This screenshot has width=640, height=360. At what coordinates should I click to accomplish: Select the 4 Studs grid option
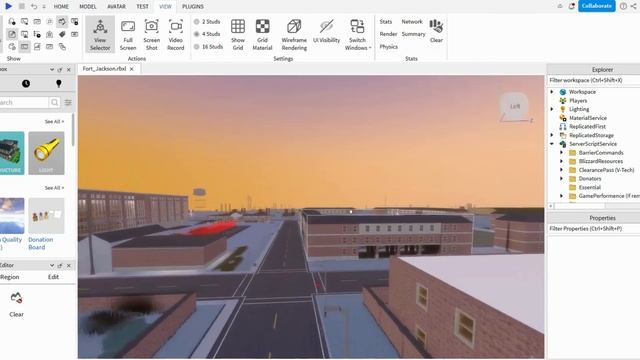click(207, 34)
